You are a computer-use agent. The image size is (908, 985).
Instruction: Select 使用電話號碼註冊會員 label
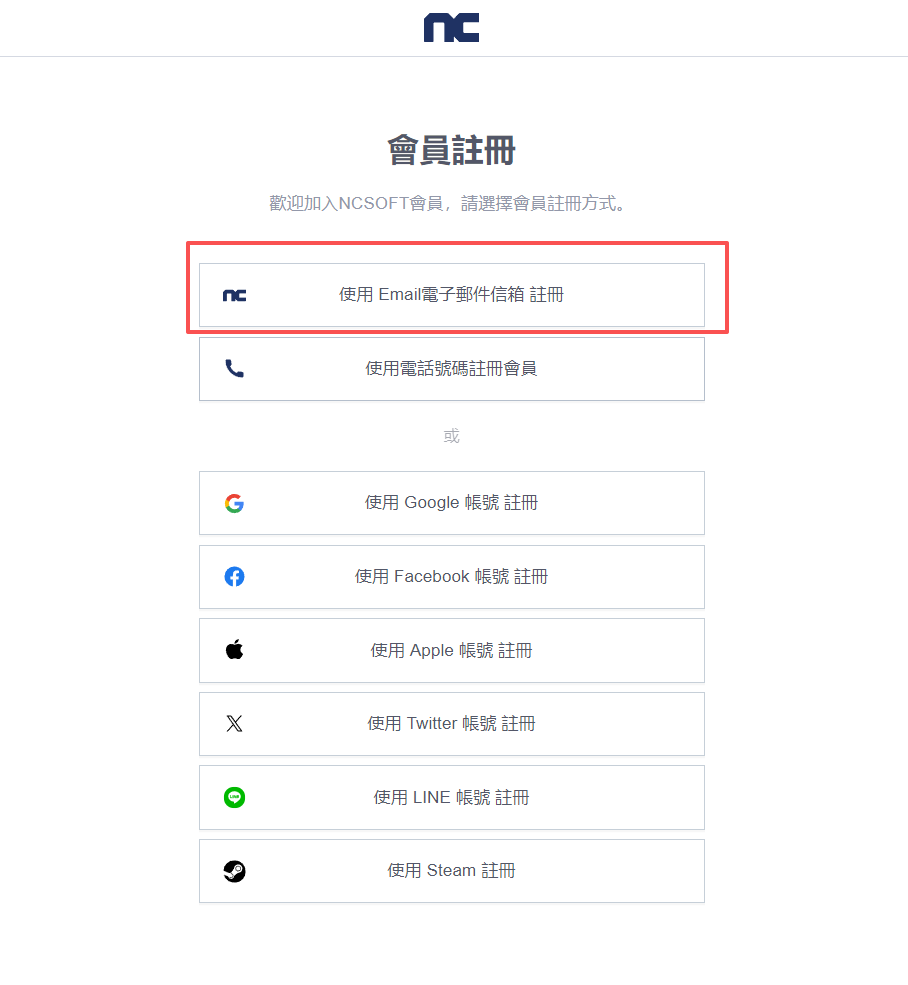(x=451, y=369)
